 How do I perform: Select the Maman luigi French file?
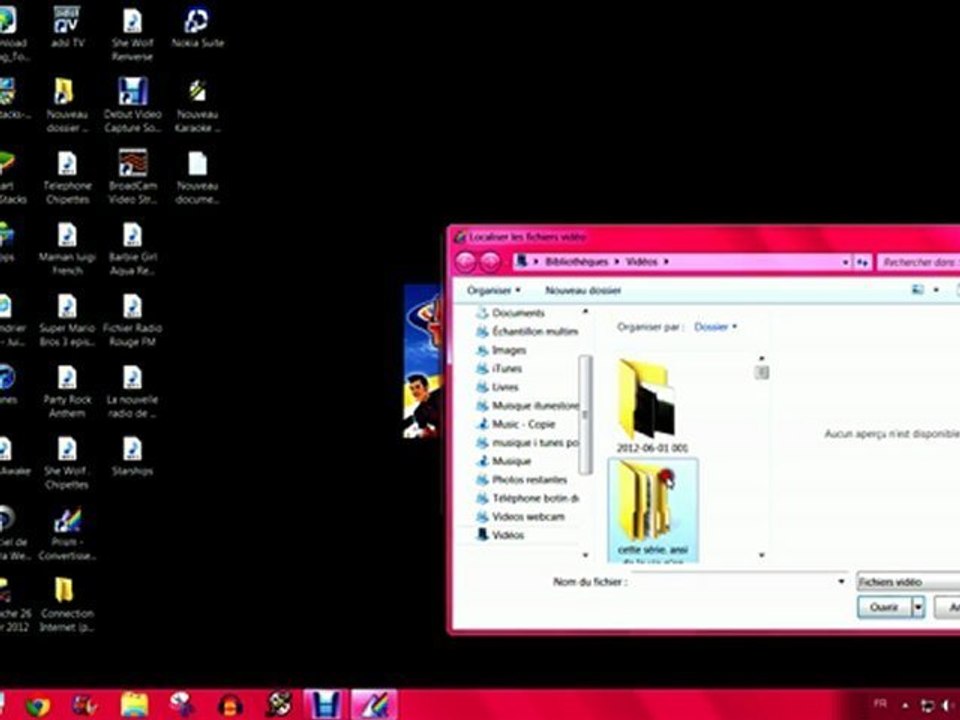pyautogui.click(x=67, y=249)
